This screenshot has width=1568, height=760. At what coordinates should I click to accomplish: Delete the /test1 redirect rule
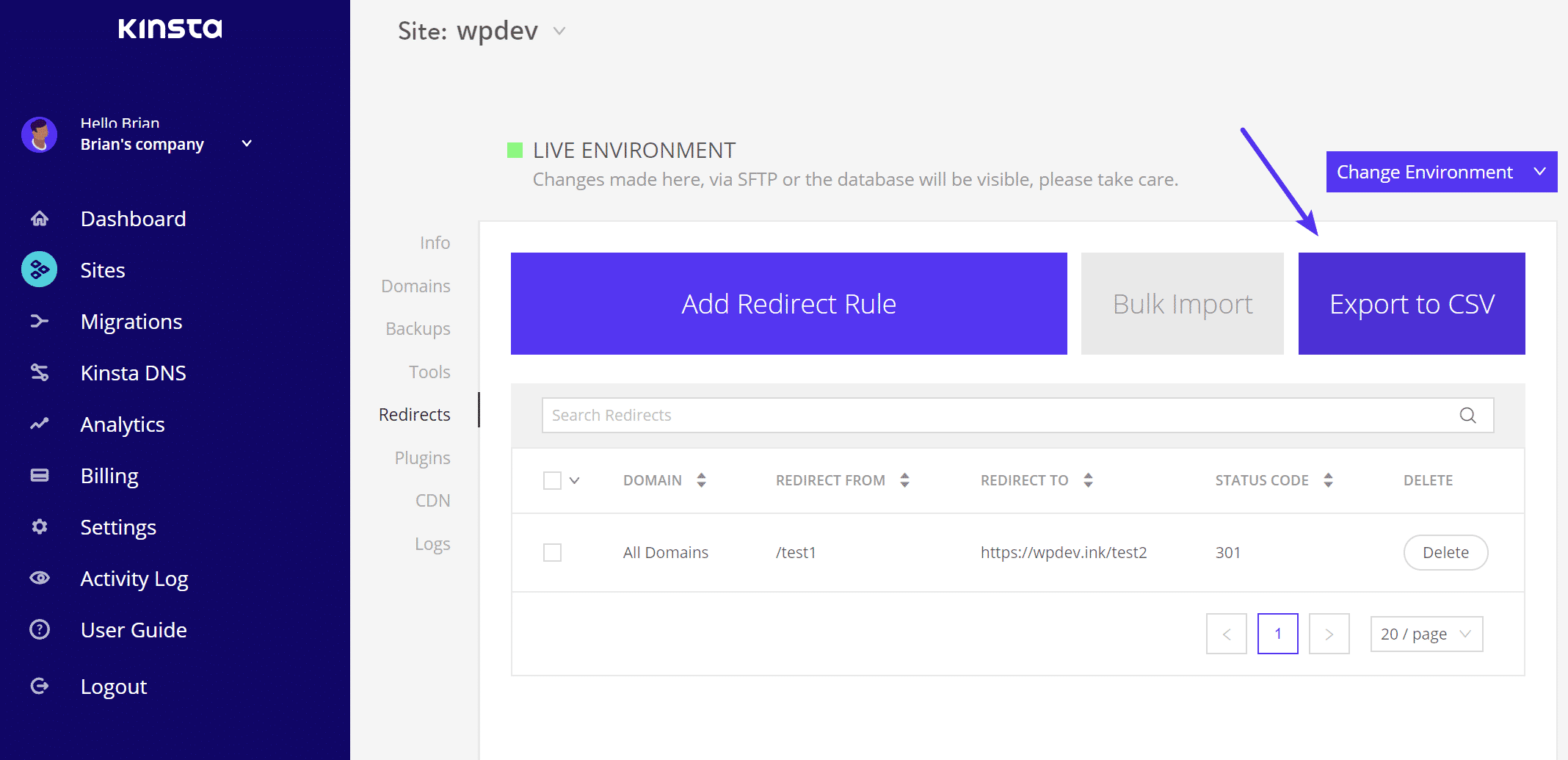1445,552
